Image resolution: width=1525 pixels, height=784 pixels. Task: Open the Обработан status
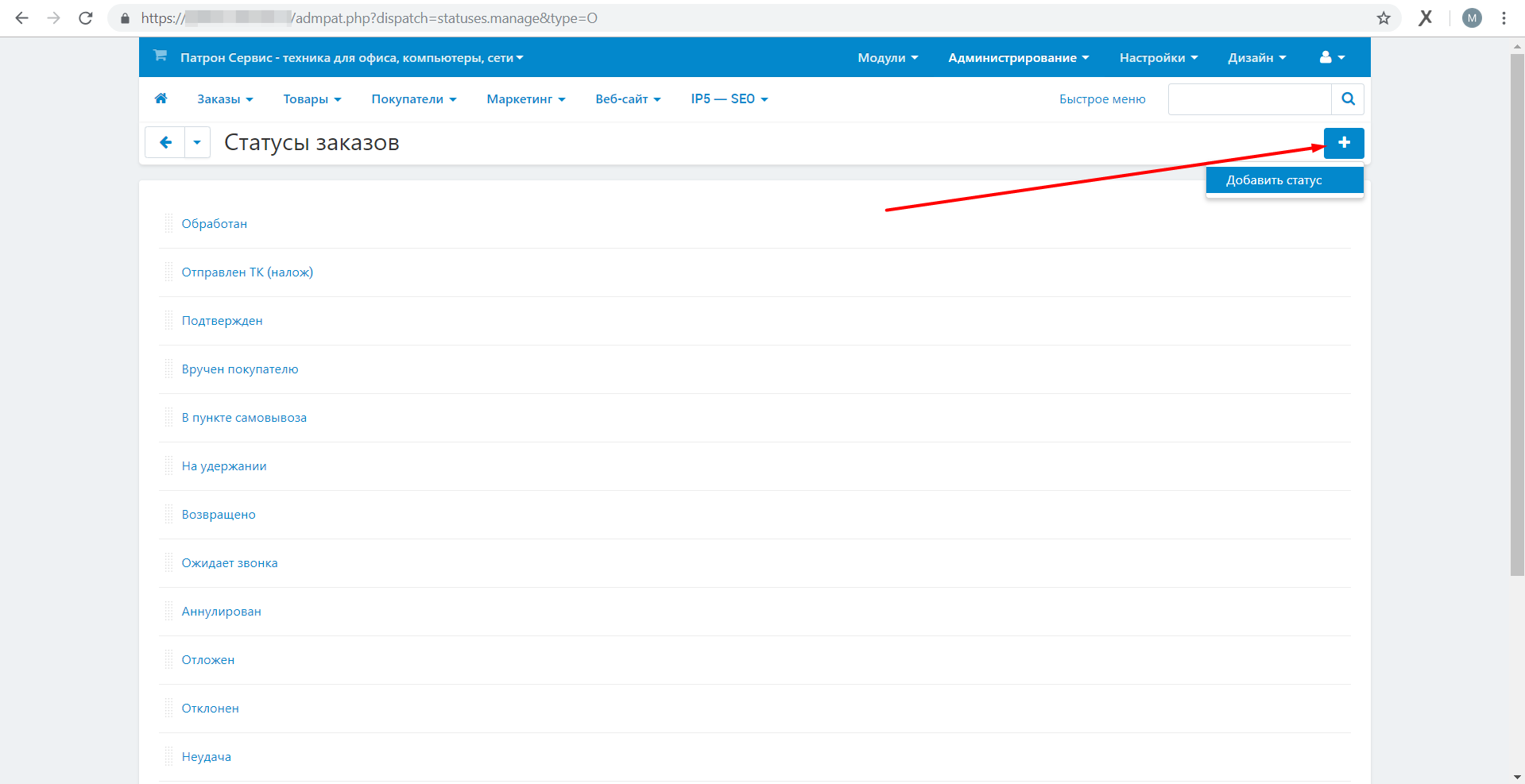[x=215, y=223]
